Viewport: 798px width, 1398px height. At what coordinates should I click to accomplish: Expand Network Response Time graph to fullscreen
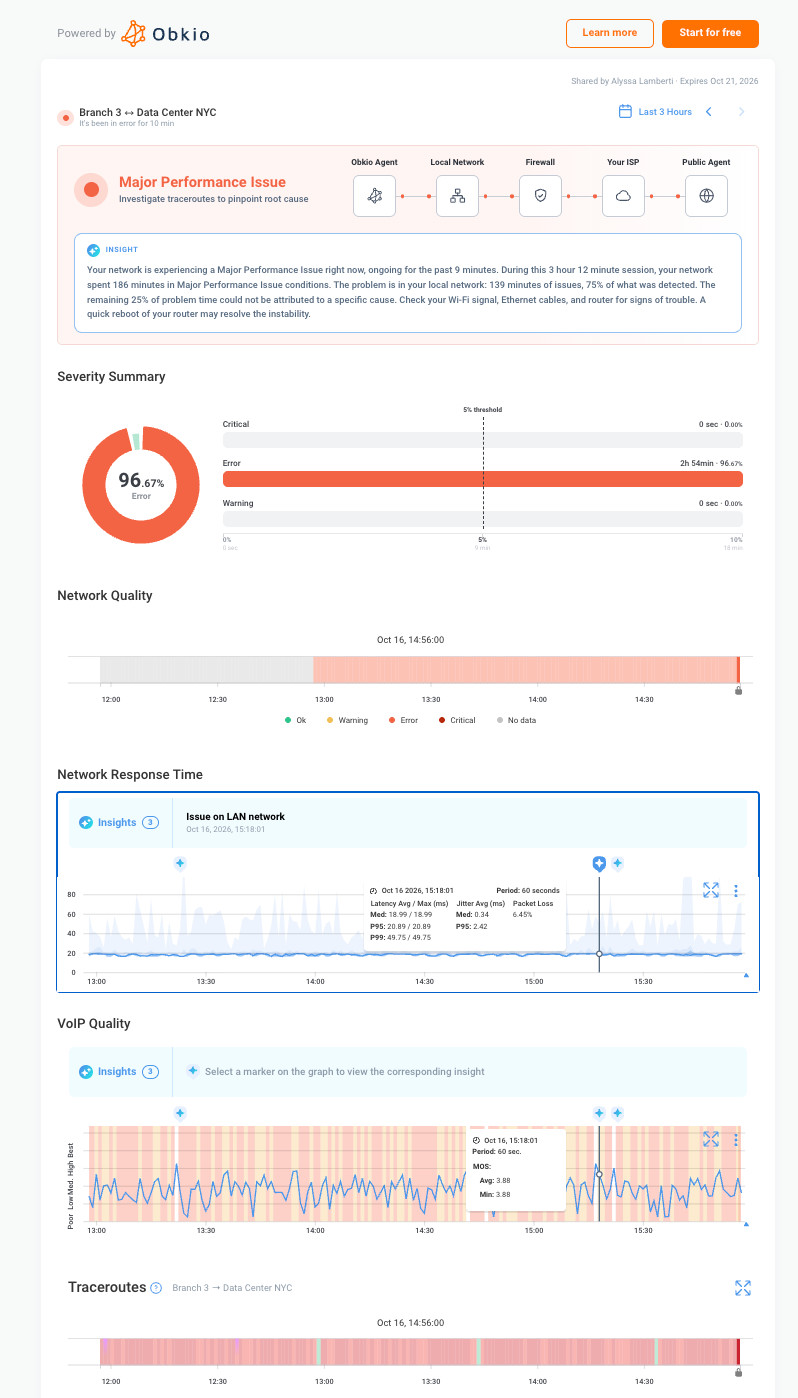[711, 890]
